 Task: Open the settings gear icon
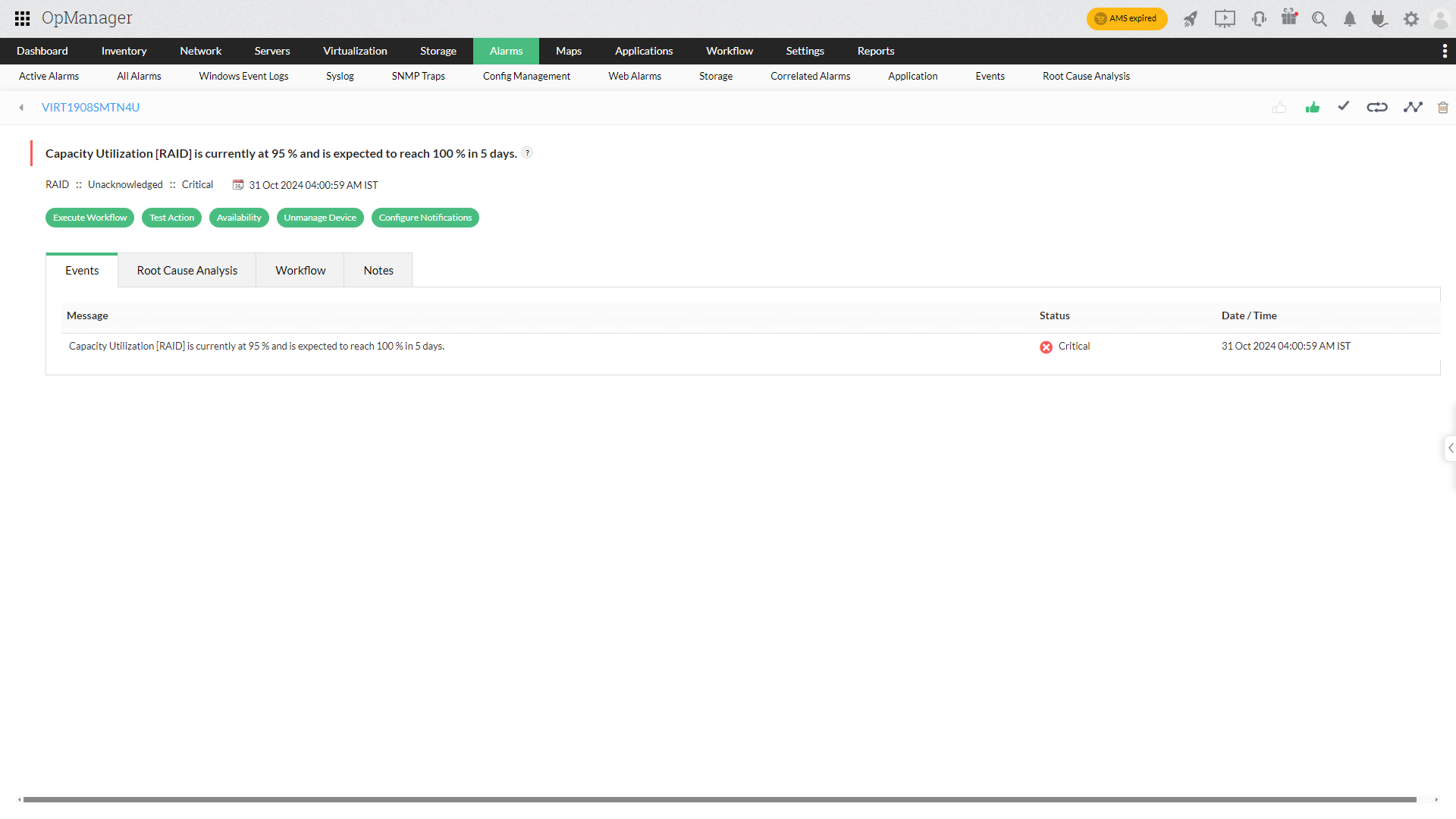(1411, 19)
